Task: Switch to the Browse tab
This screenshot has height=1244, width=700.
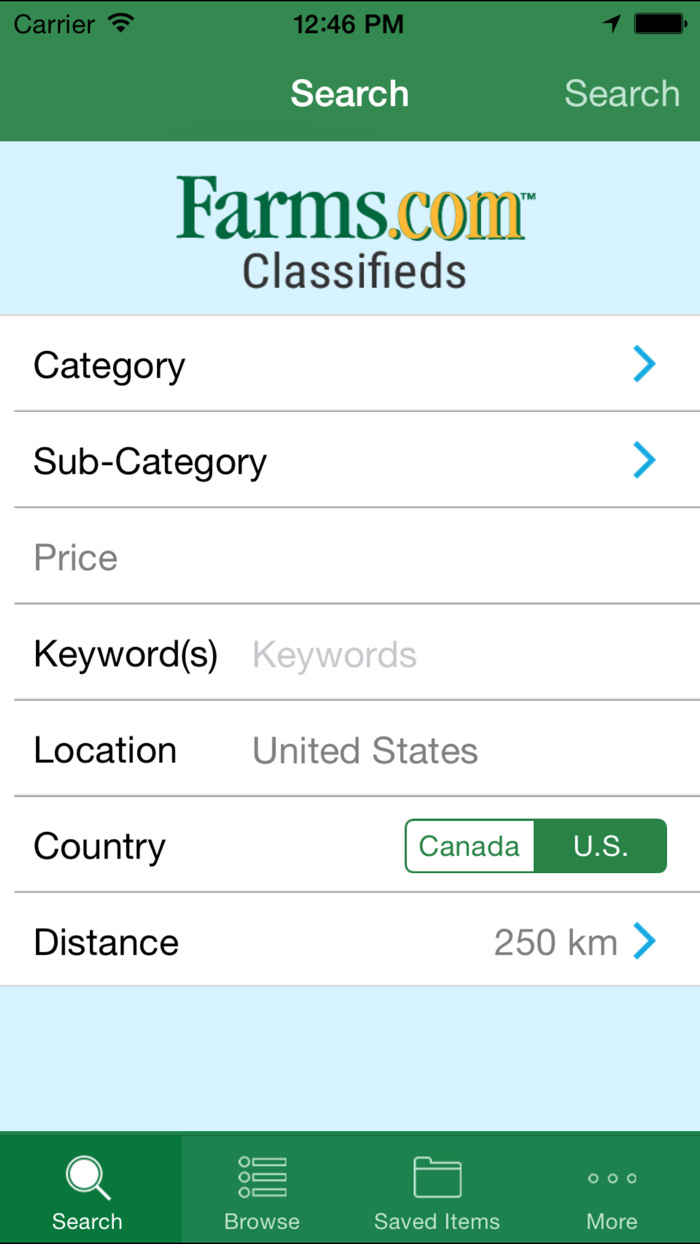Action: coord(261,1188)
